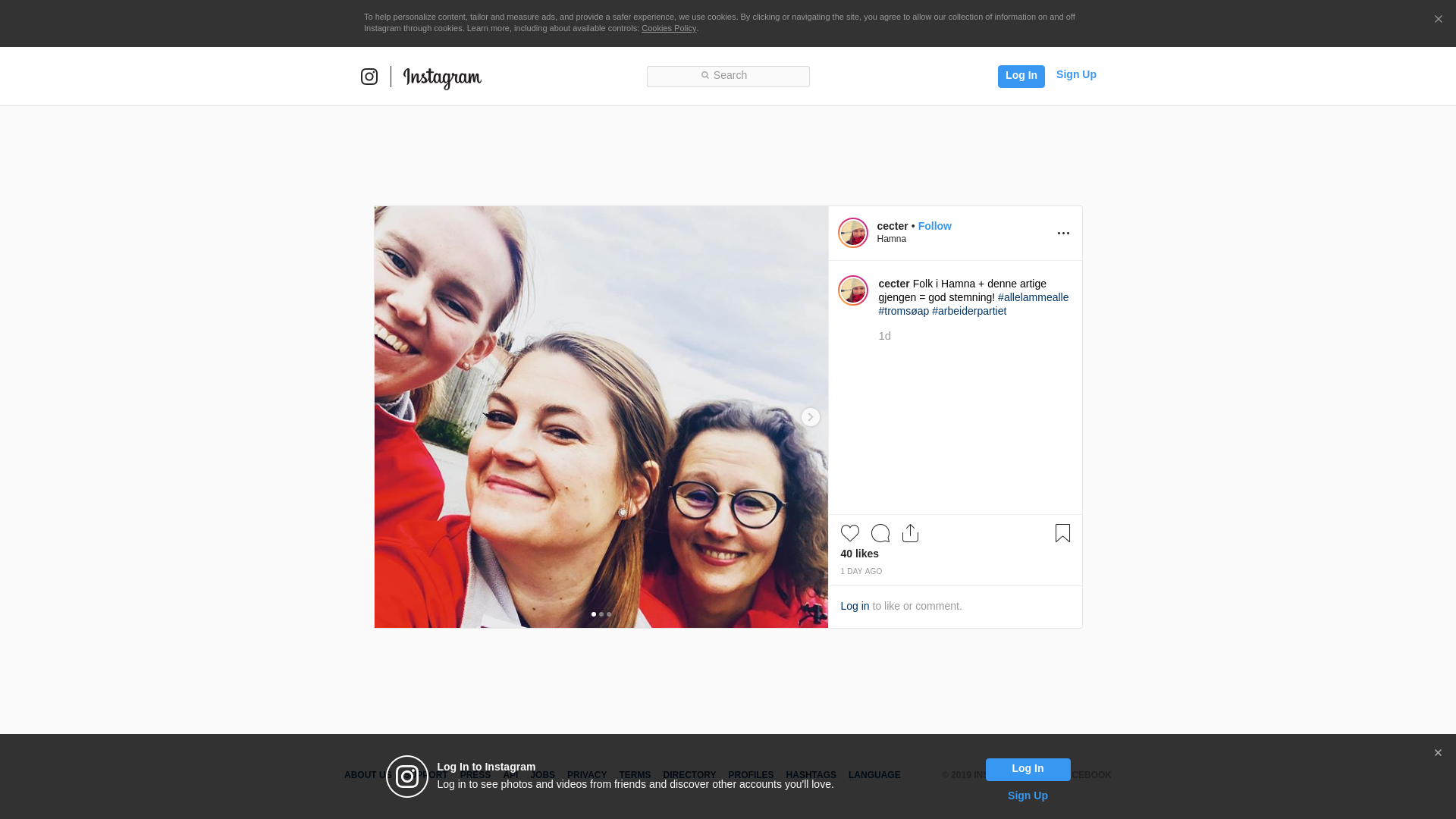Image resolution: width=1456 pixels, height=819 pixels.
Task: Click the bottom banner Log In button
Action: [1028, 769]
